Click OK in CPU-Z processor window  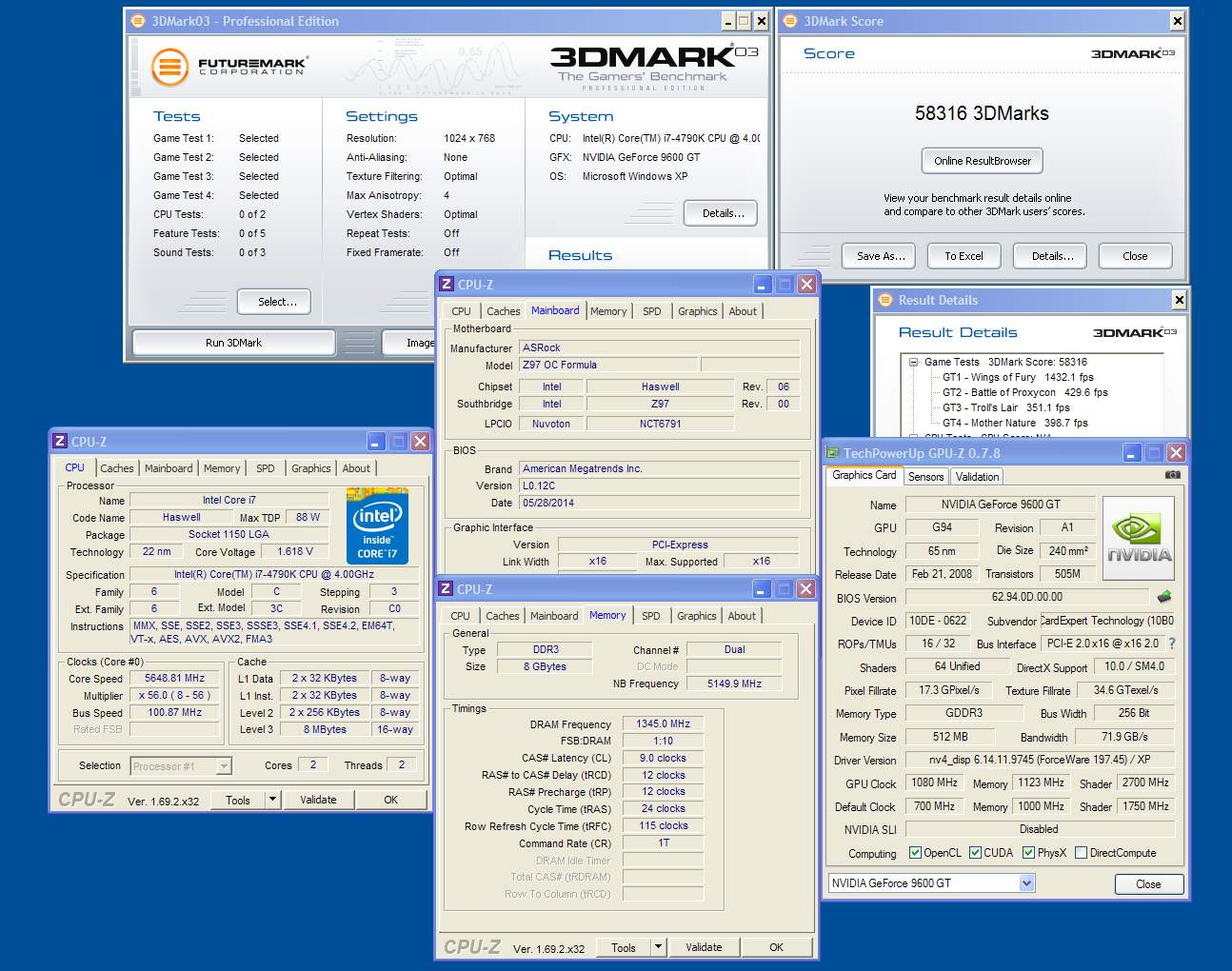coord(390,800)
